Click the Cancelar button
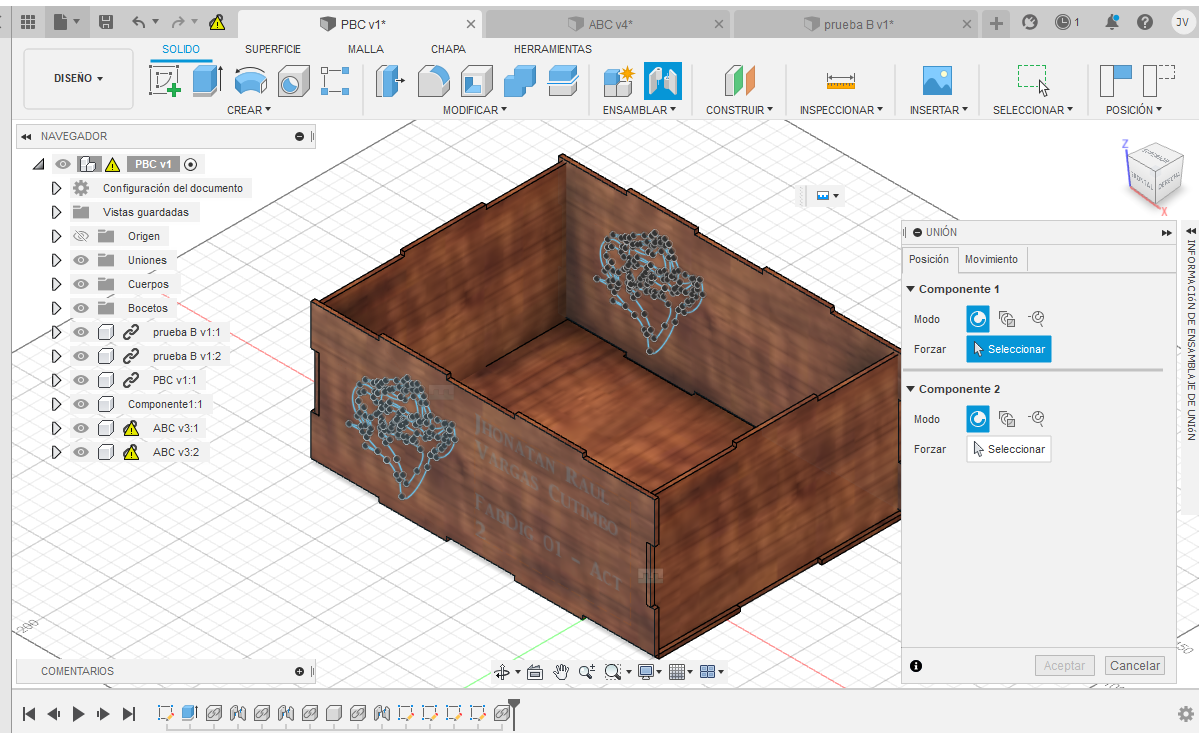 point(1135,666)
